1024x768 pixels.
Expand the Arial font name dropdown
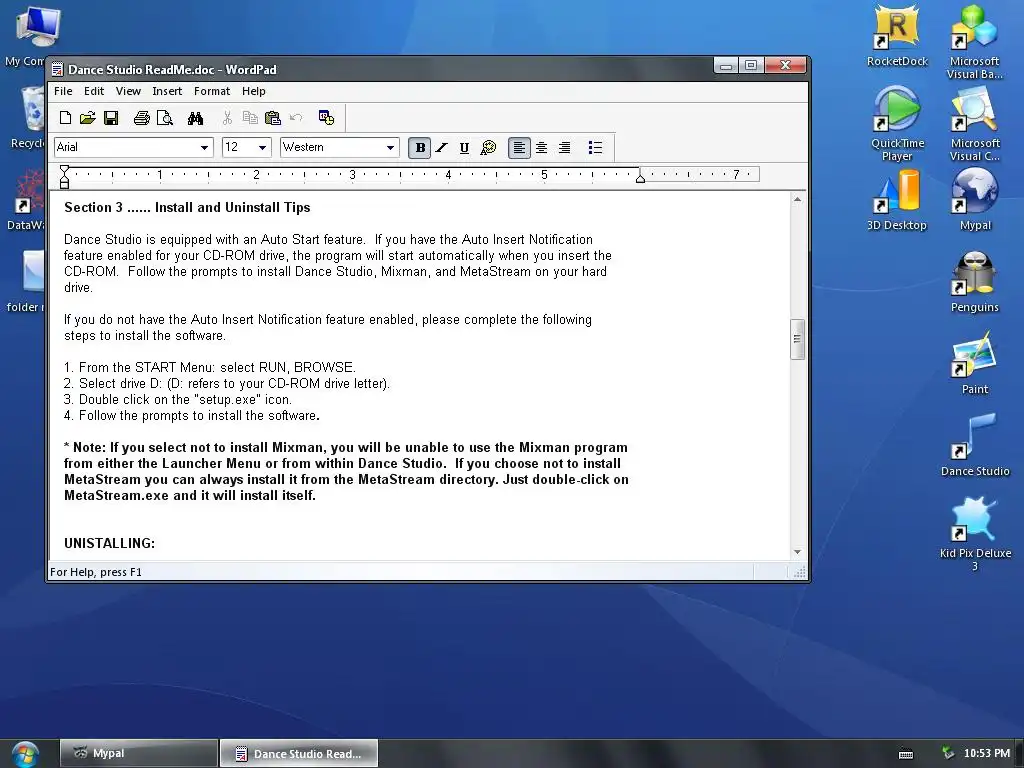point(204,148)
